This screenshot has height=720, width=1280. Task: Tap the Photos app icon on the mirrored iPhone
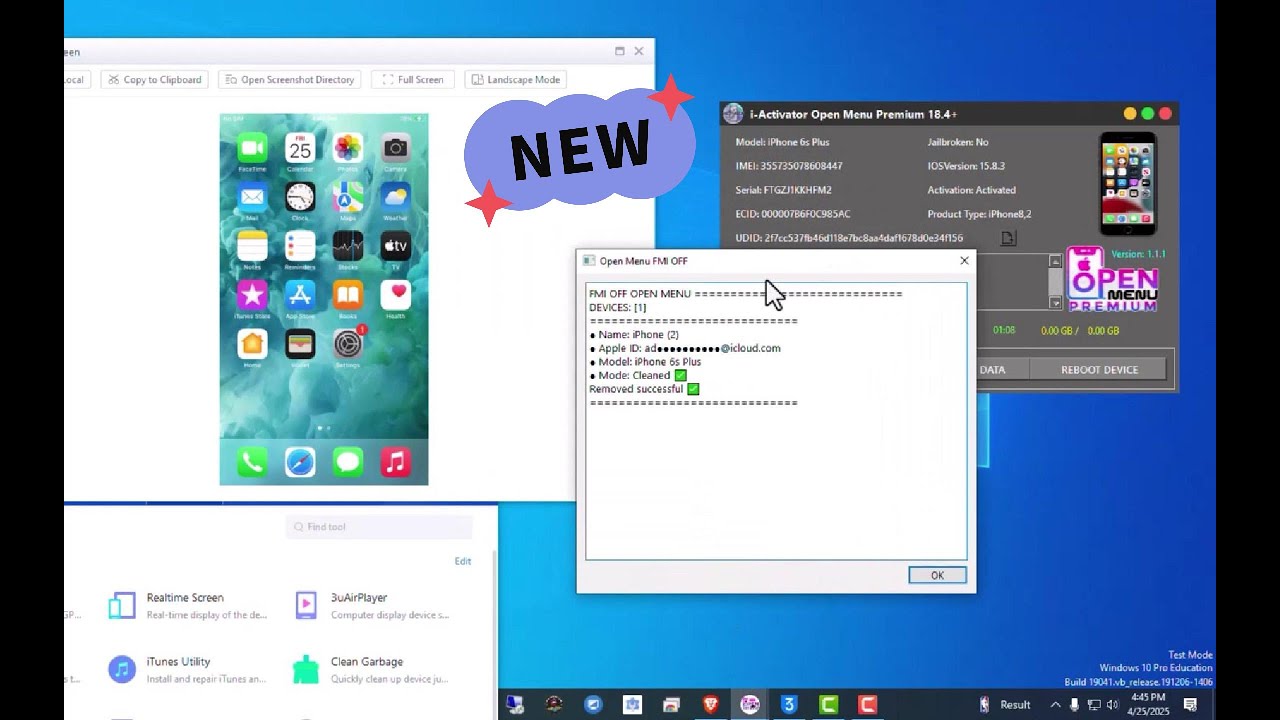[348, 149]
